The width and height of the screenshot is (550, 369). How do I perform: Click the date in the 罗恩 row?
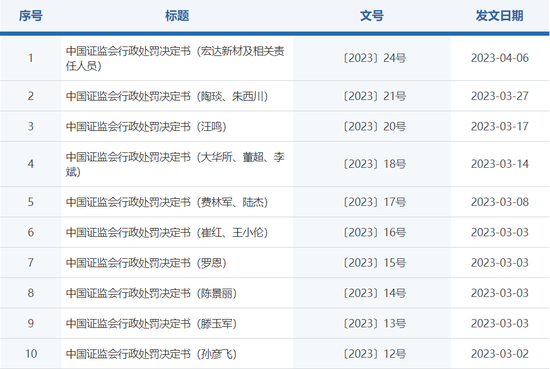(500, 263)
